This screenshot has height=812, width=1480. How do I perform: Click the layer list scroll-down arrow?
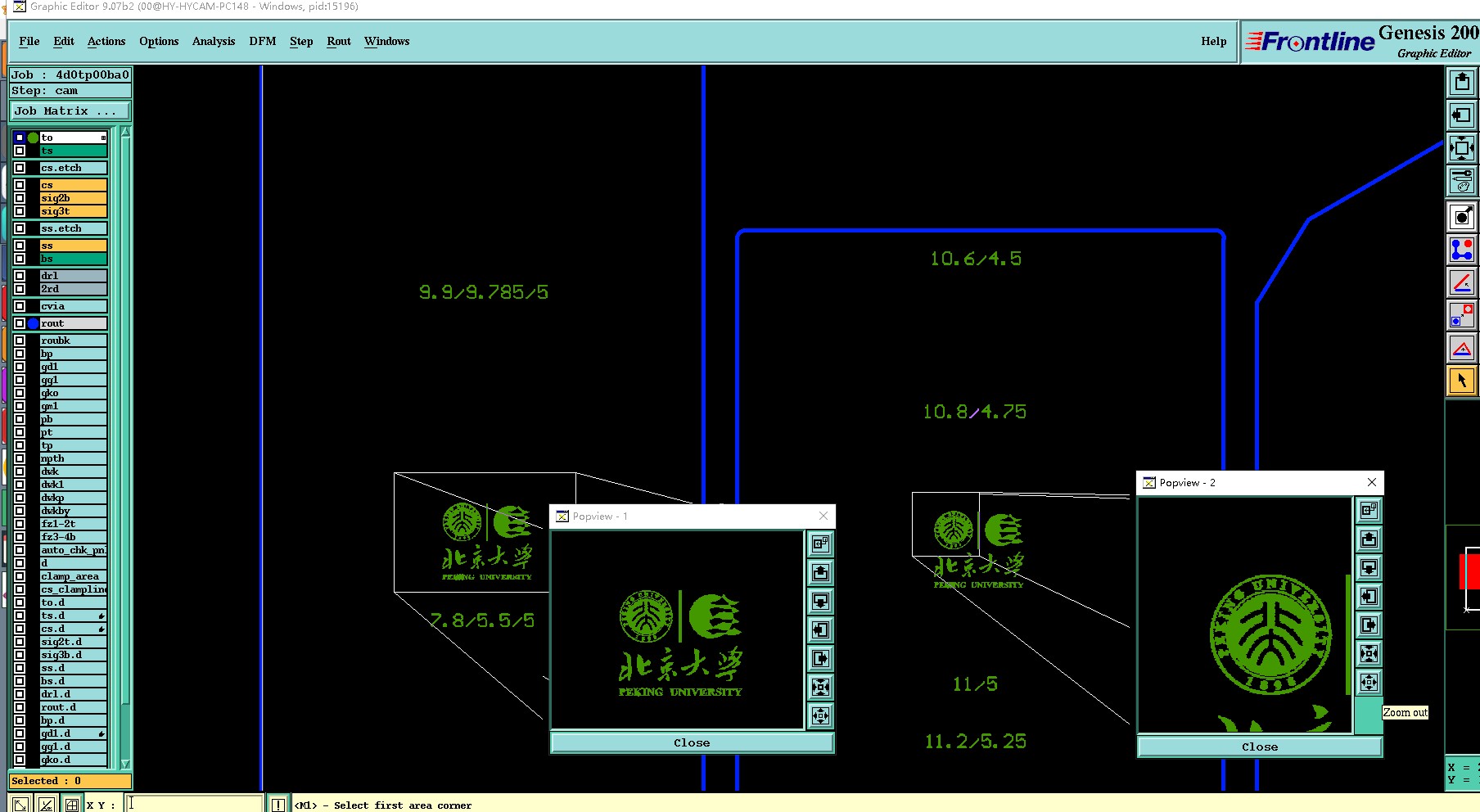pyautogui.click(x=125, y=763)
